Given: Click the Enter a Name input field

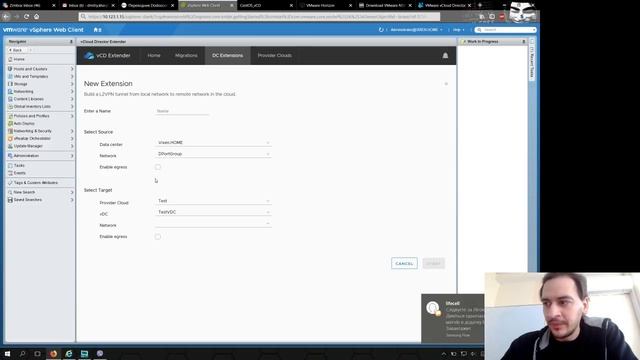Looking at the screenshot, I should coord(182,111).
